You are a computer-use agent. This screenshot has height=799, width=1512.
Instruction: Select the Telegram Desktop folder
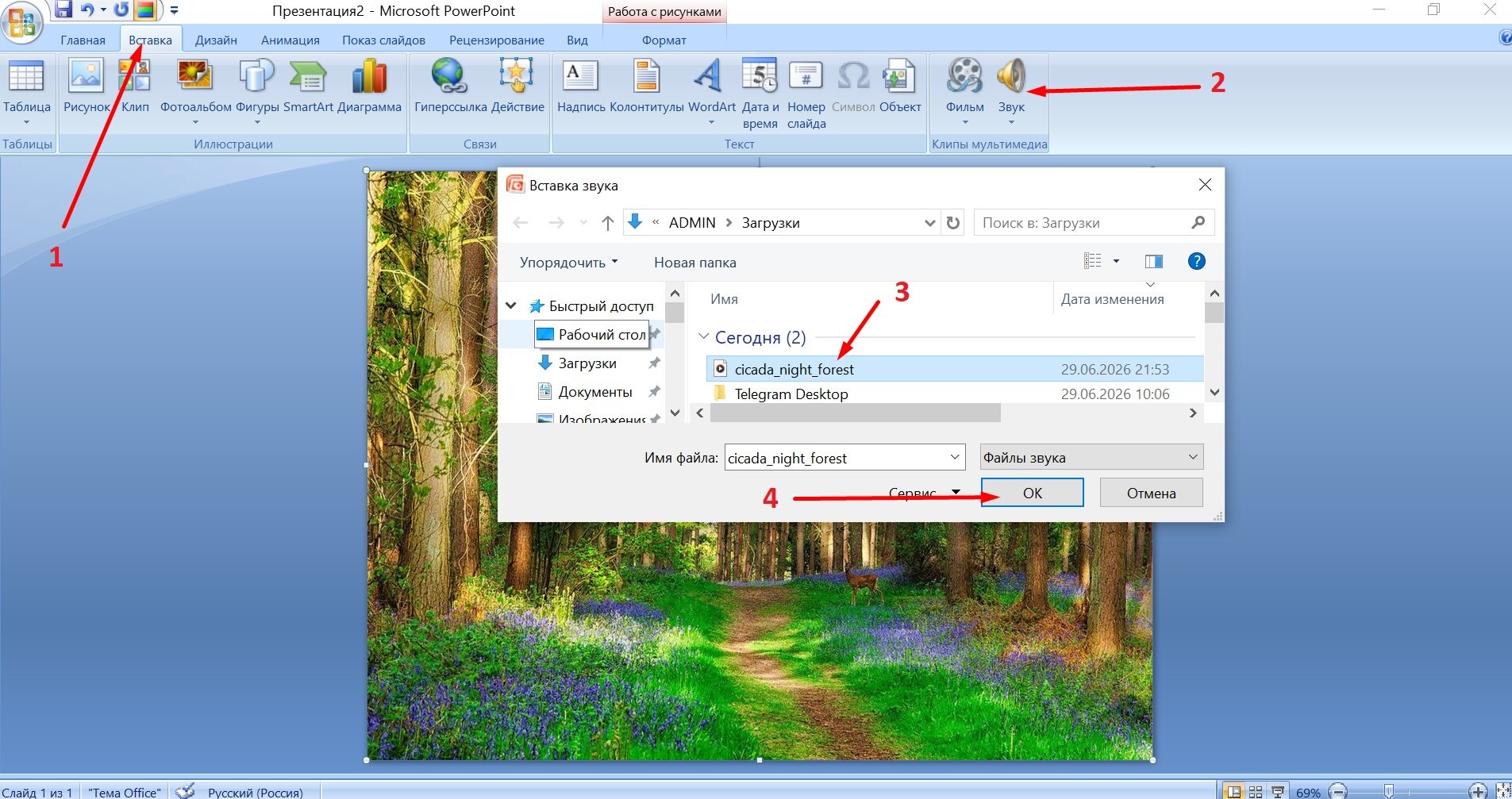click(x=955, y=394)
